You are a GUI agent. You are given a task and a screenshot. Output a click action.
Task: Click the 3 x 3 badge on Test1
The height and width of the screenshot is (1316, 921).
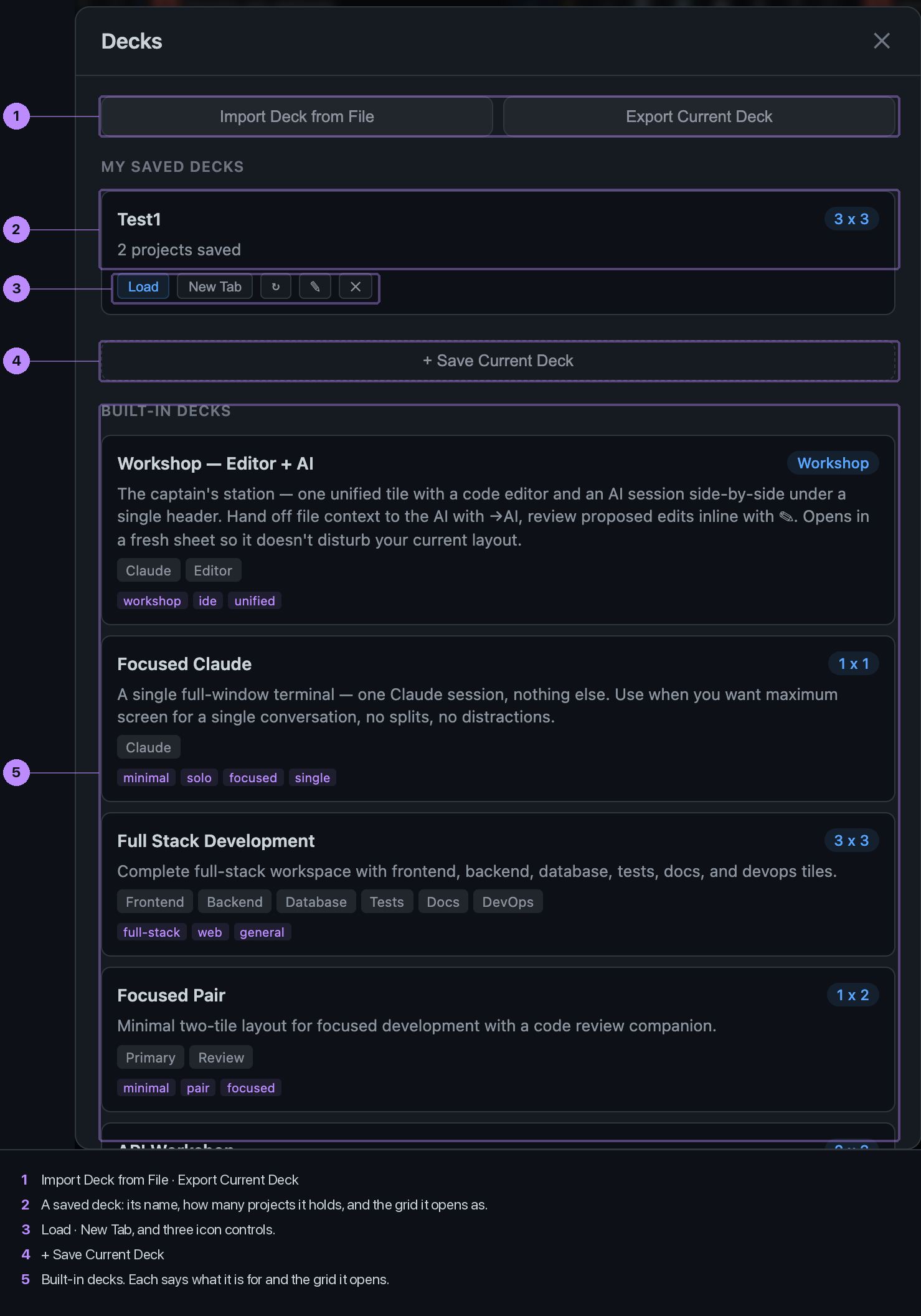pos(851,219)
